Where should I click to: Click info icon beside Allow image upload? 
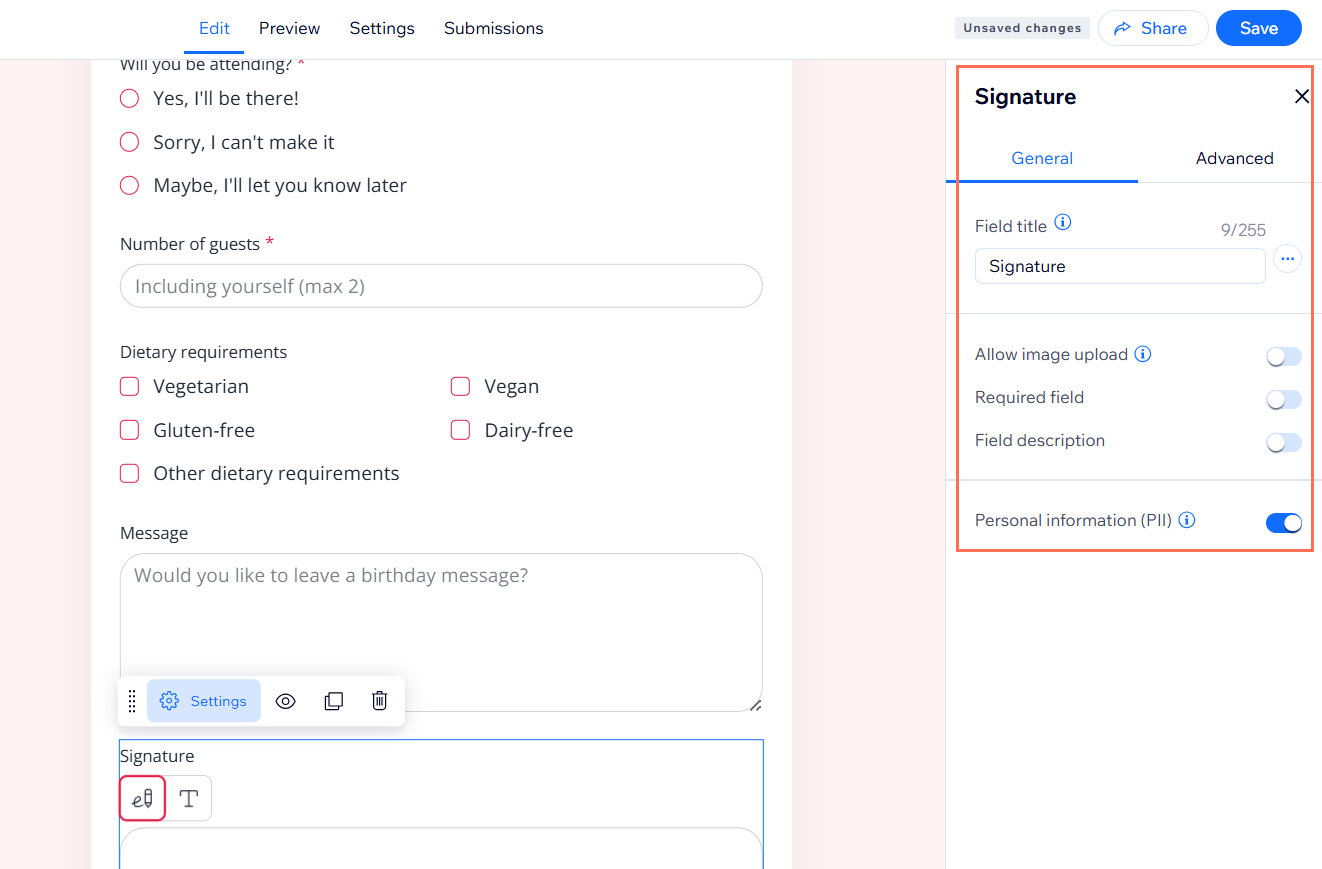click(1143, 354)
